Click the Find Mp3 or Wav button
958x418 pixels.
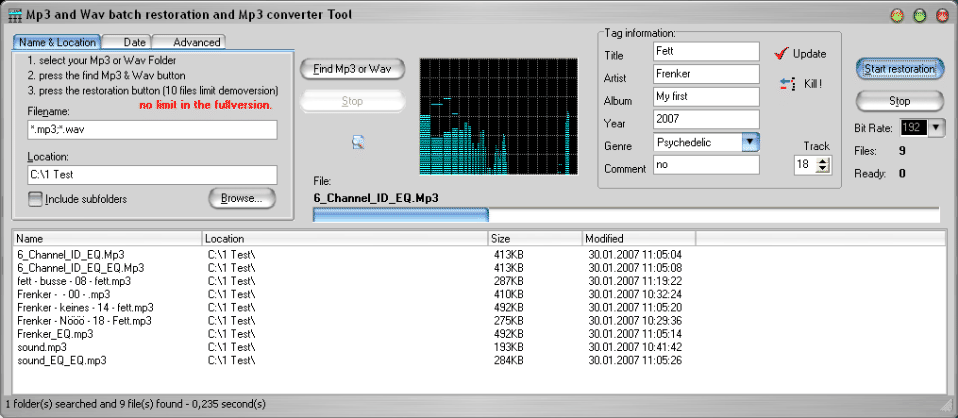pos(352,69)
